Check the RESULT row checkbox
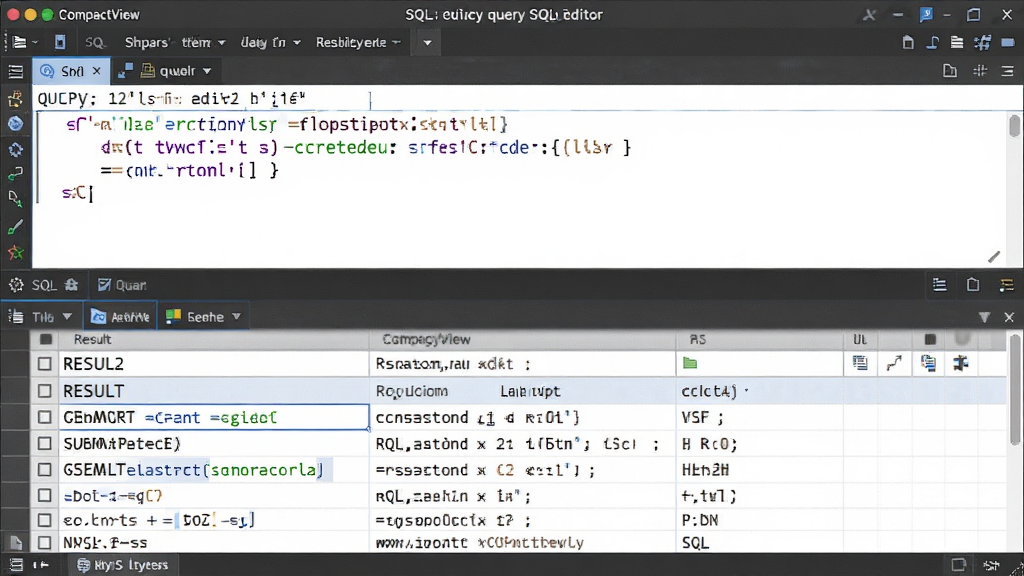The height and width of the screenshot is (576, 1024). tap(44, 391)
